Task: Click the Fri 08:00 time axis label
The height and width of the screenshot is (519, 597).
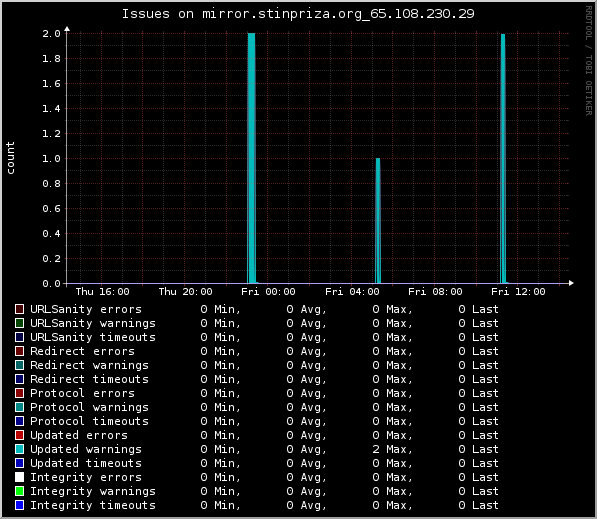Action: pos(435,292)
